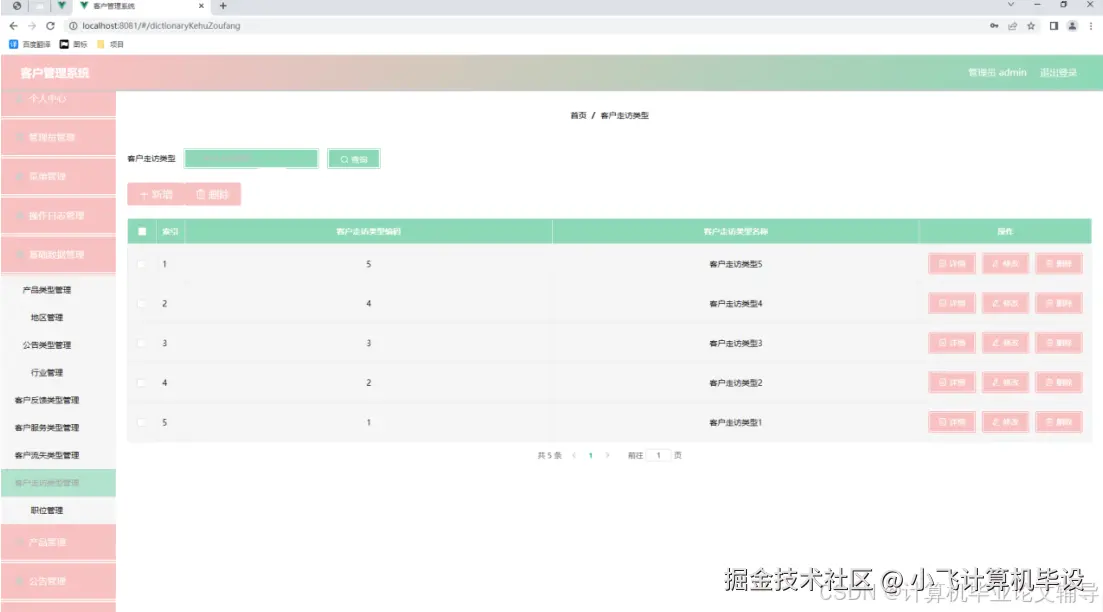
Task: Check the checkbox for row 1
Action: point(142,264)
